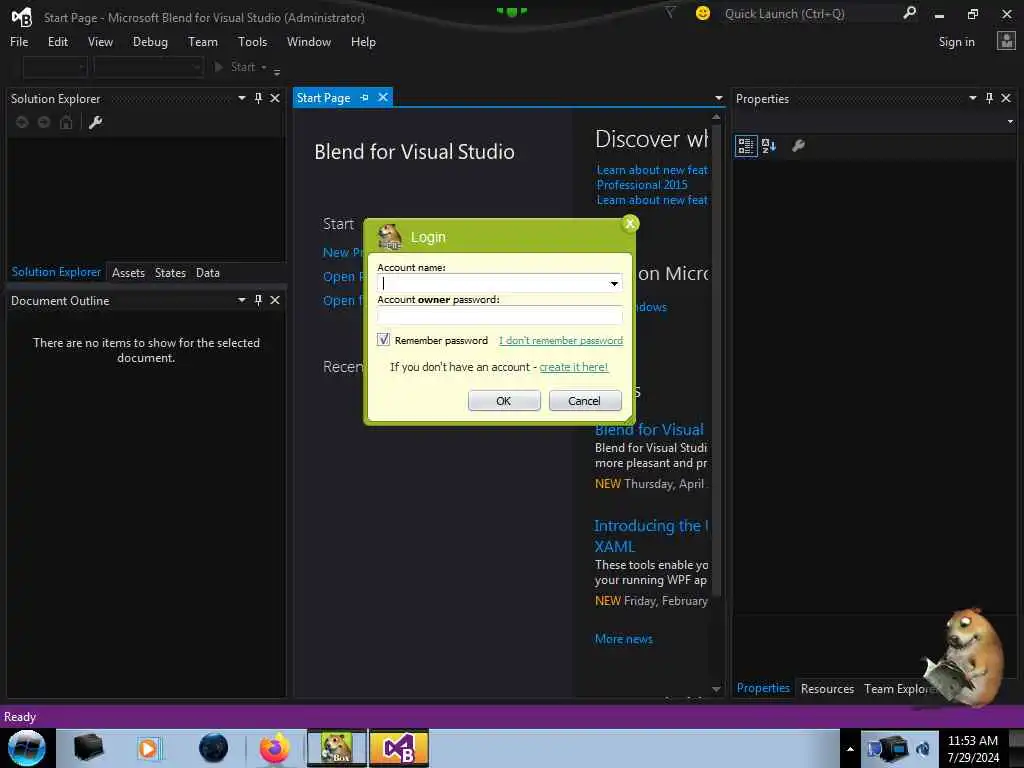Switch to the Resources tab
The height and width of the screenshot is (768, 1024).
827,689
